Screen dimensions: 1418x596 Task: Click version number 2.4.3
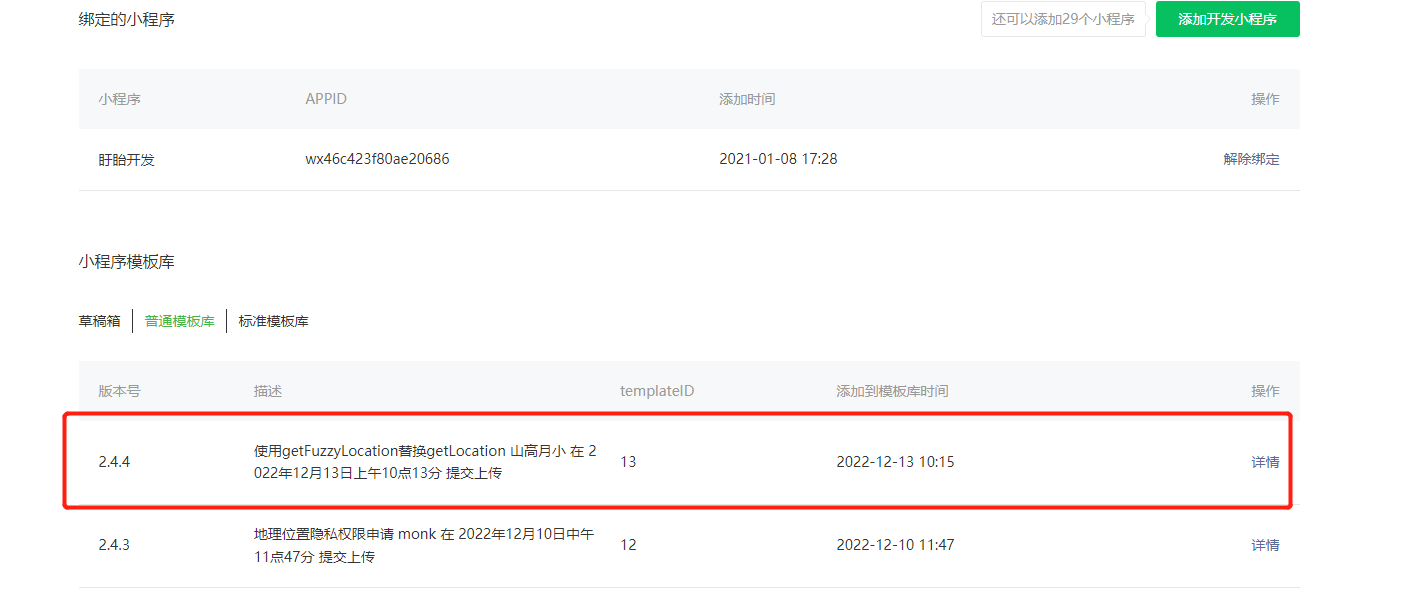(114, 545)
